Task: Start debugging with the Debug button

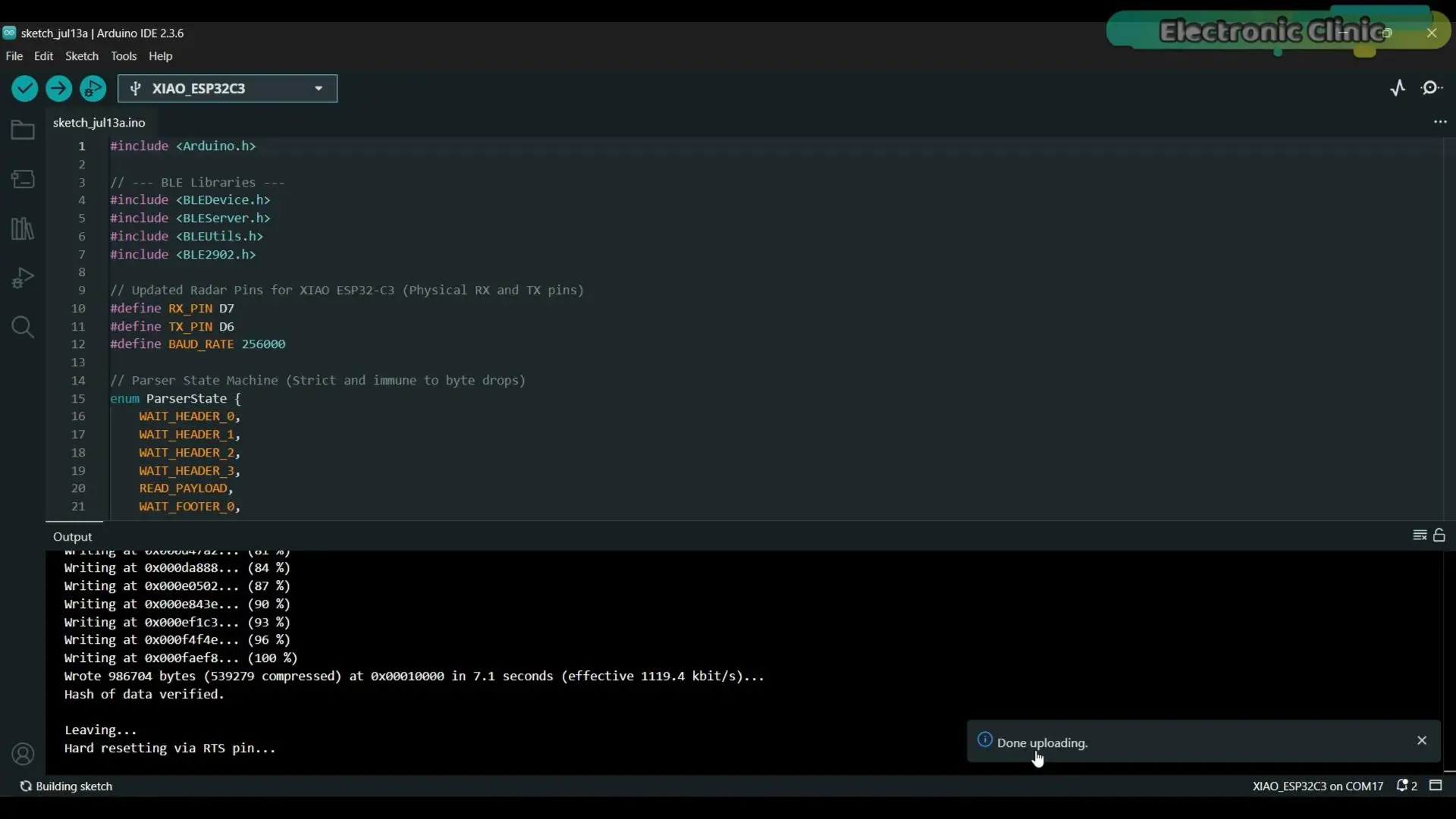Action: pos(93,89)
